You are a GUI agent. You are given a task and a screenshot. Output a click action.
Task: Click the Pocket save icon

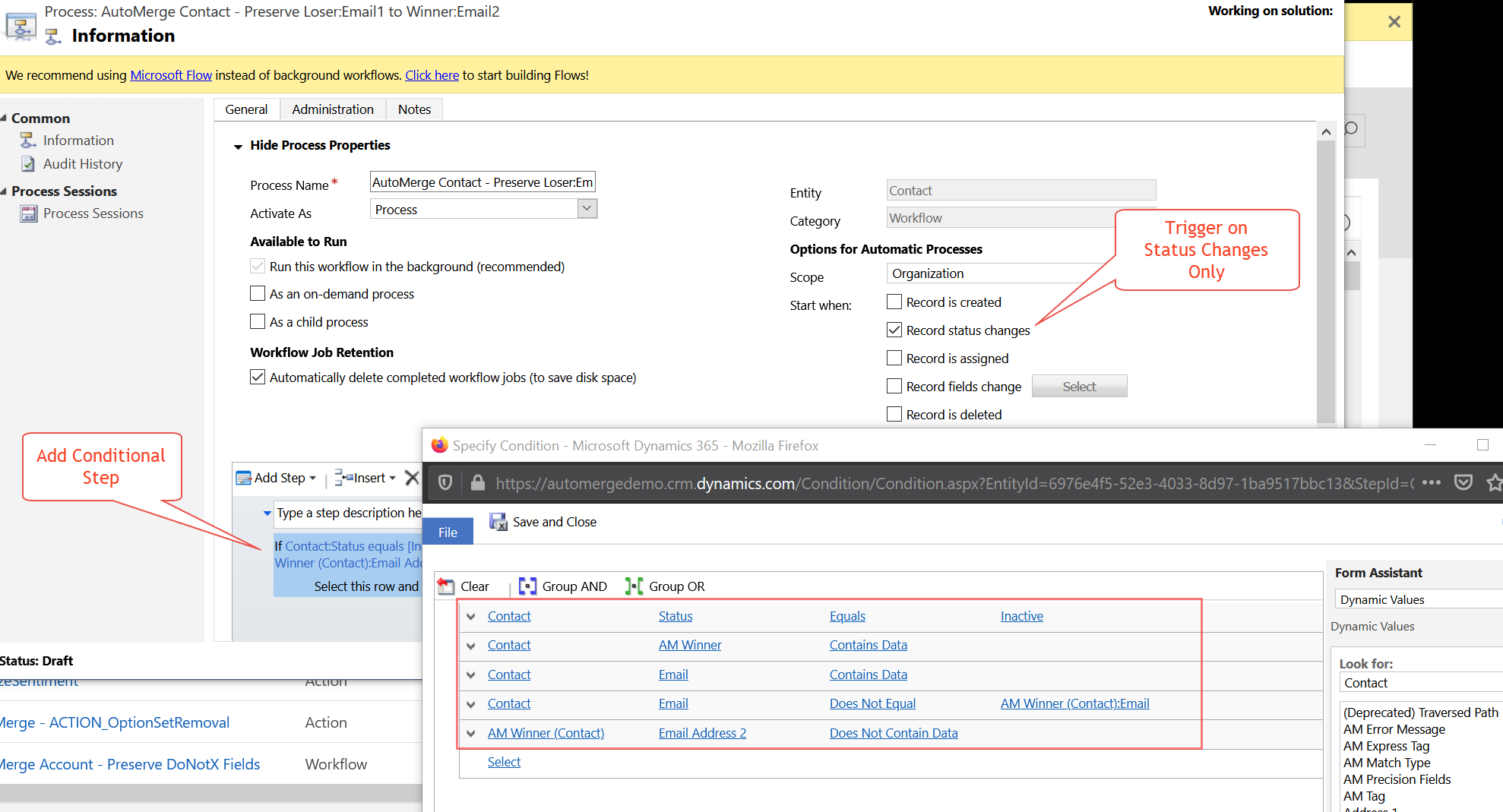(x=1463, y=483)
